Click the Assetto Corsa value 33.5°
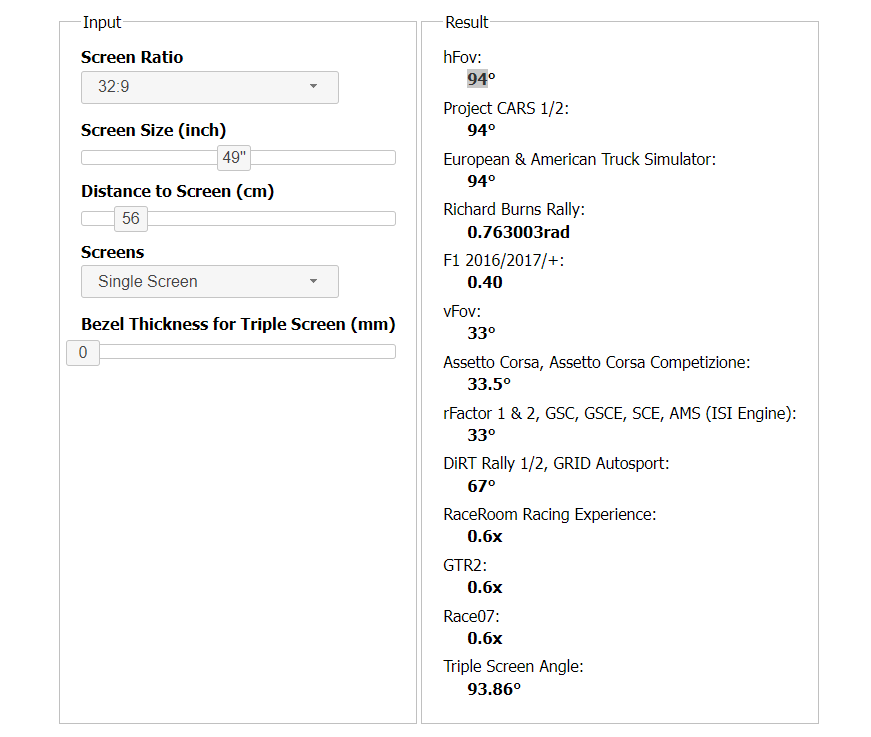This screenshot has width=871, height=737. coord(489,384)
